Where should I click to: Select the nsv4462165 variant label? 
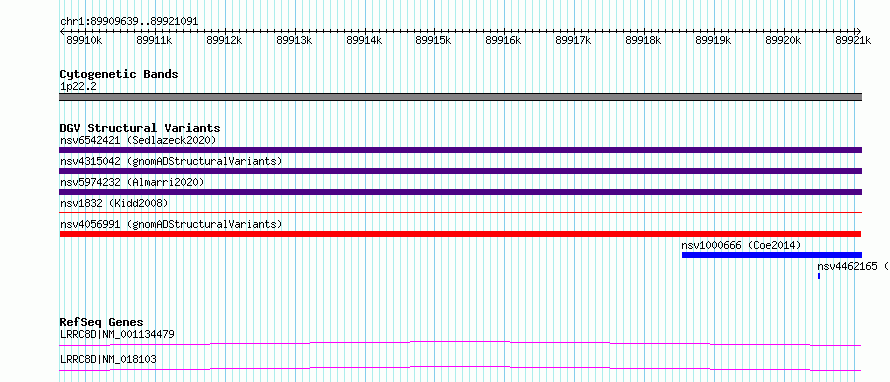click(853, 266)
